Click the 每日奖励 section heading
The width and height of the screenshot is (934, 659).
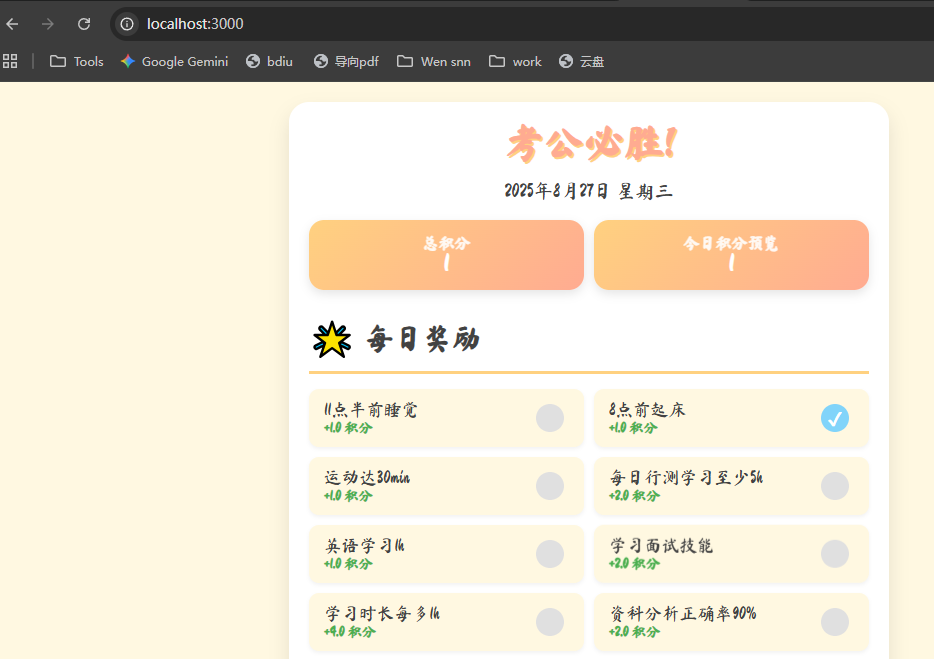pyautogui.click(x=423, y=340)
